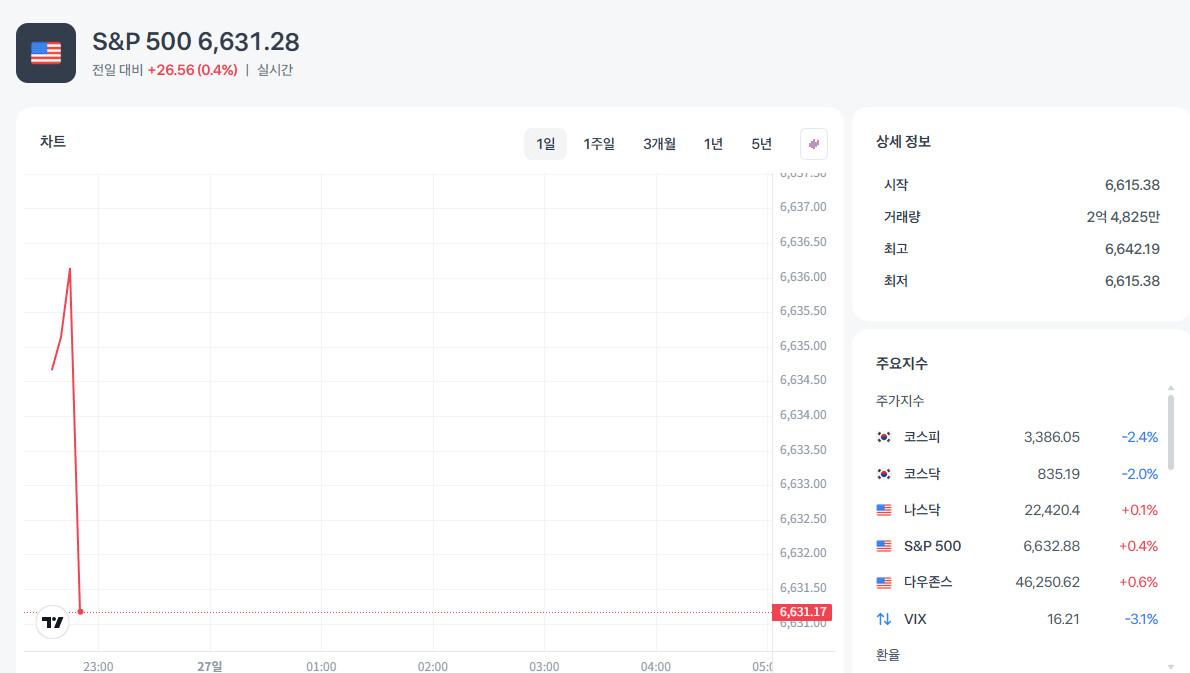Click the red endpoint dot on chart line

coord(80,612)
